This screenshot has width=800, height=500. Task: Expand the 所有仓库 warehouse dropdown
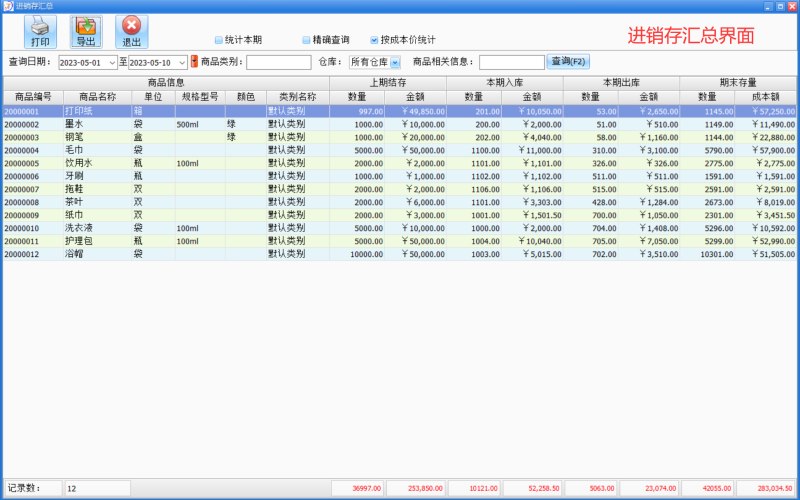pos(395,62)
